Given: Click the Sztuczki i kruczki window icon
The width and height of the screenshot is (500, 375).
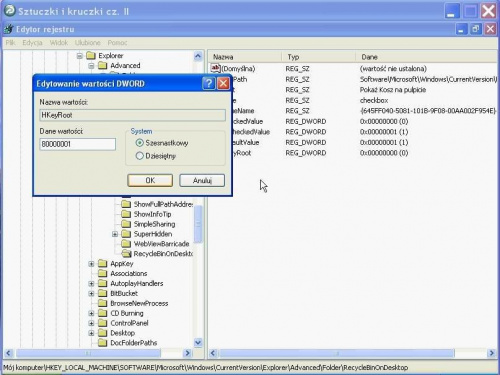Looking at the screenshot, I should (x=9, y=11).
